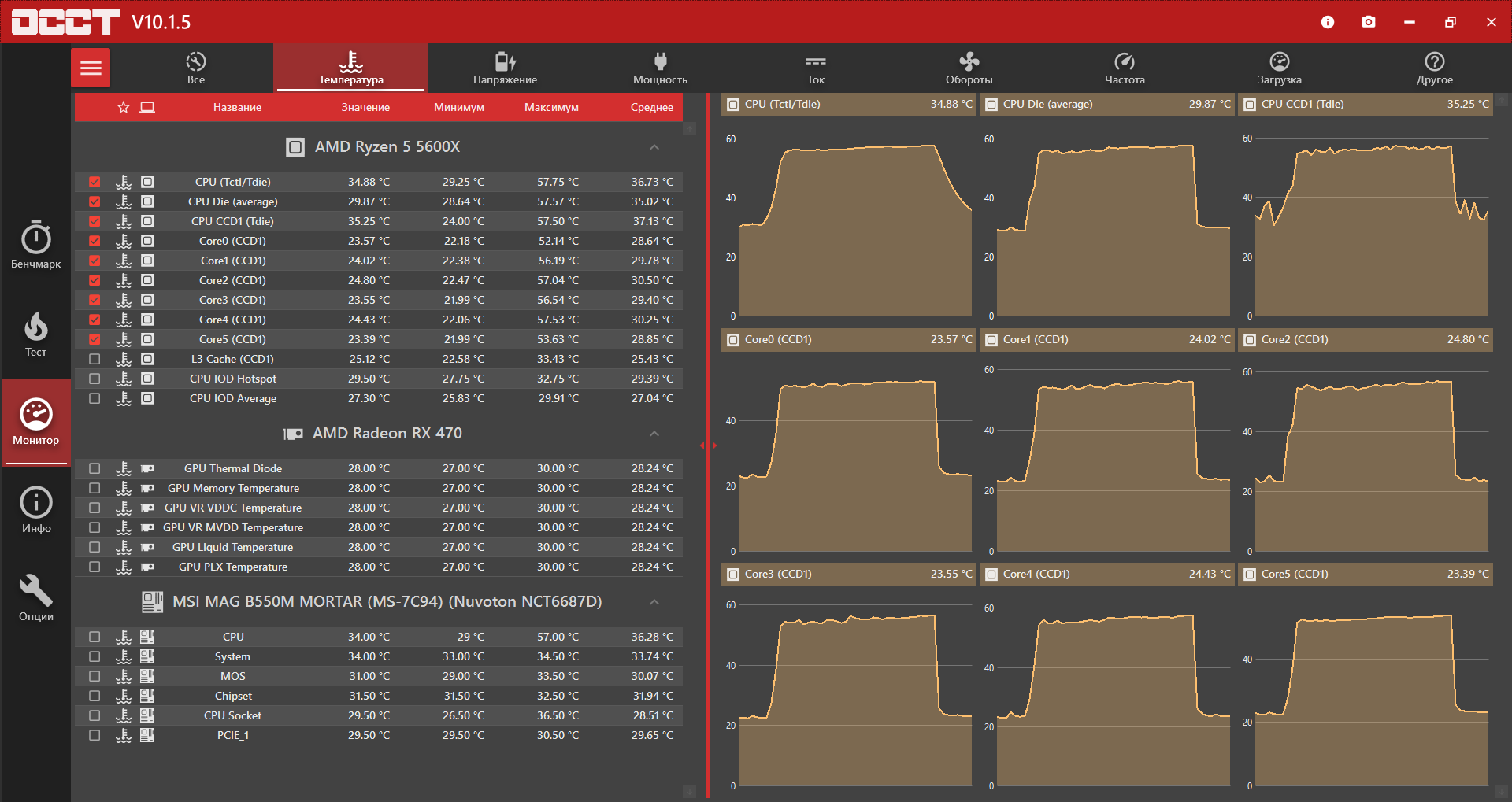Open the Test flame section
Screen dimensions: 1512x802
tap(36, 334)
